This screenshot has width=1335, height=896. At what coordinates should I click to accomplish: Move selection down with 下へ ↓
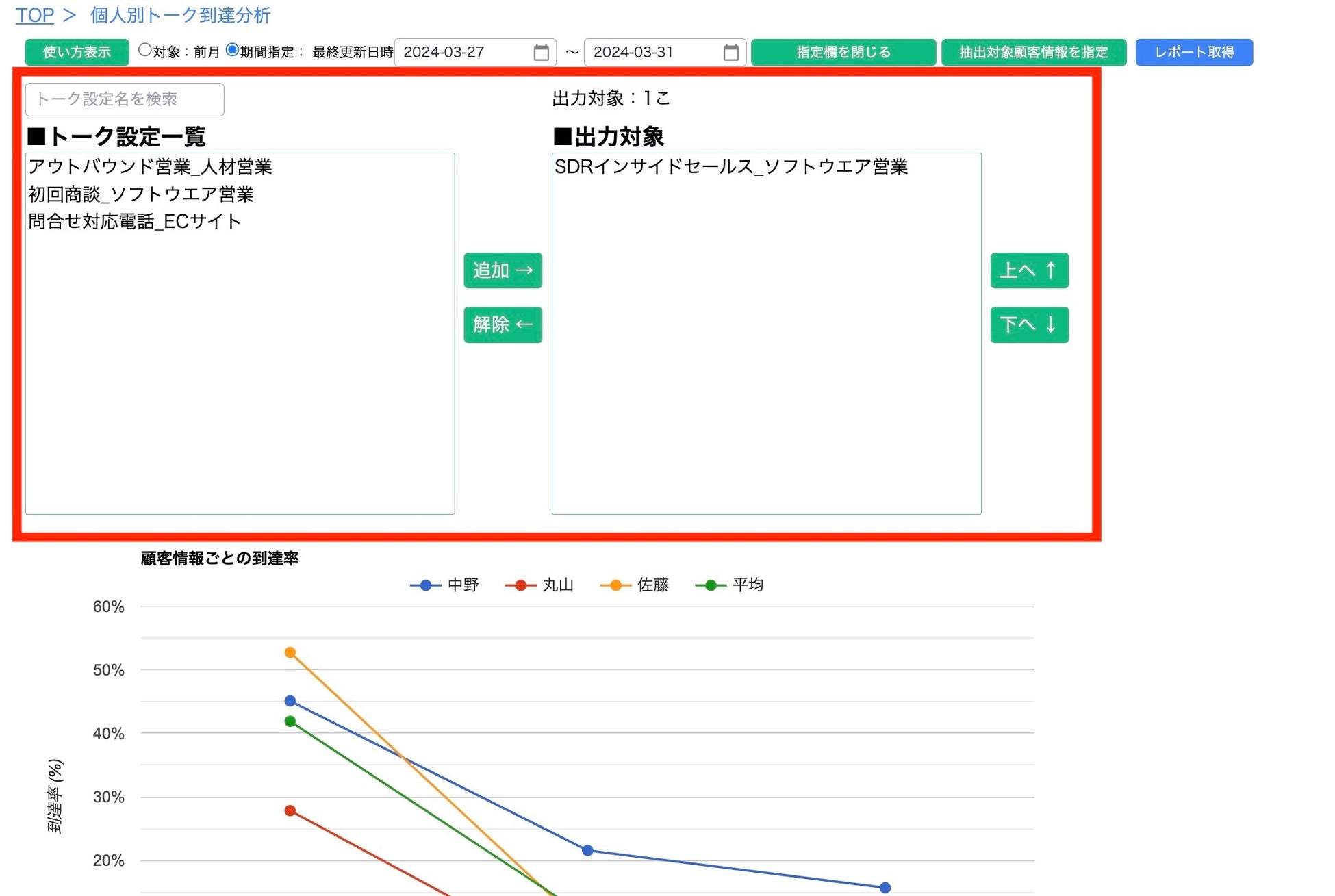coord(1028,324)
